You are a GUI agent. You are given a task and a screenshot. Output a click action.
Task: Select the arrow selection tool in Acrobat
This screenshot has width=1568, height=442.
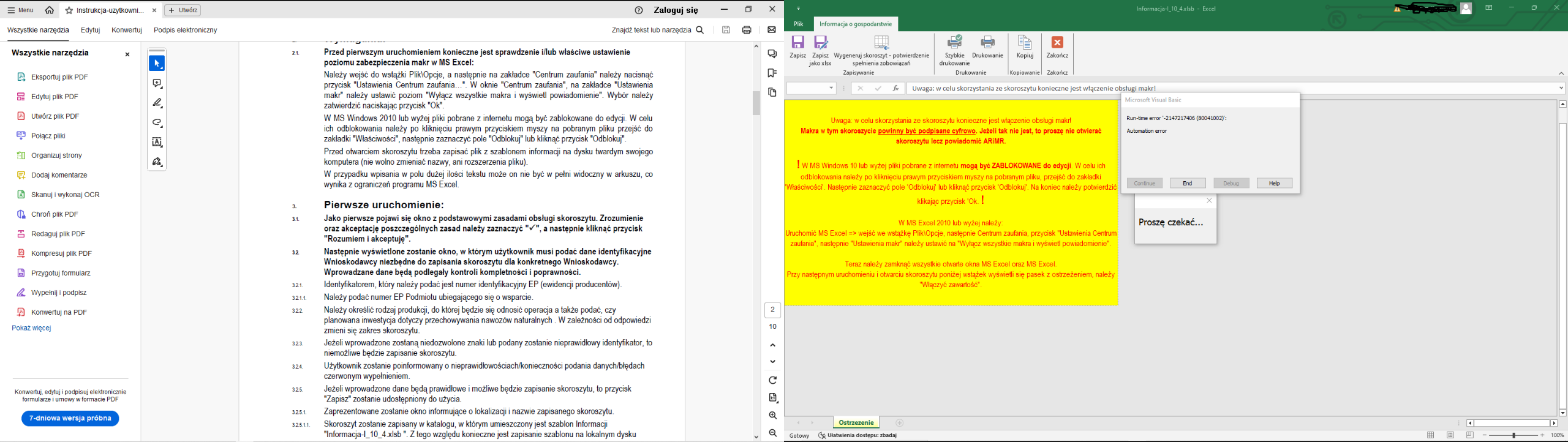coord(157,64)
